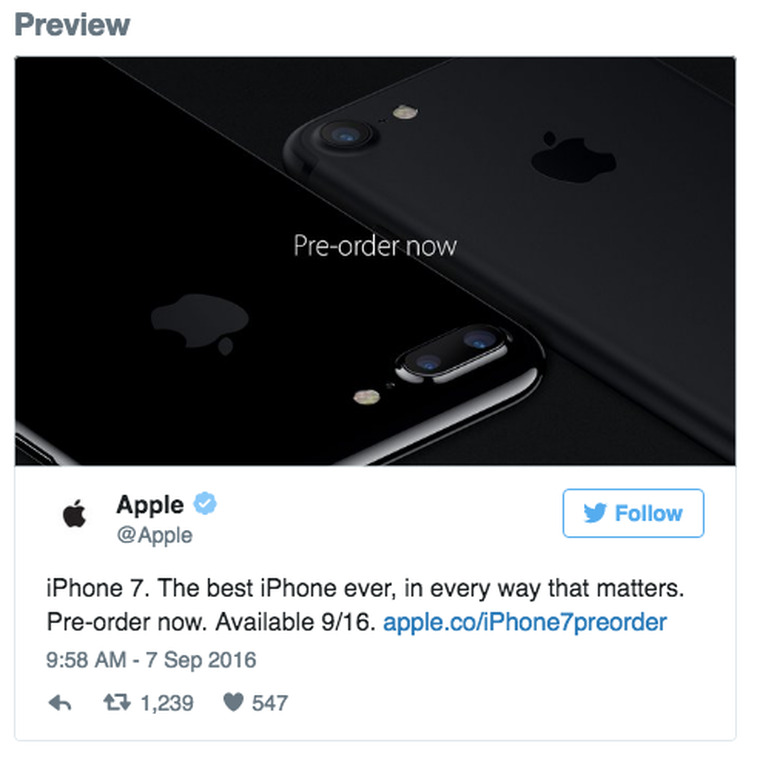The width and height of the screenshot is (780, 763).
Task: Click the tweet text about iPhone 7
Action: 365,605
